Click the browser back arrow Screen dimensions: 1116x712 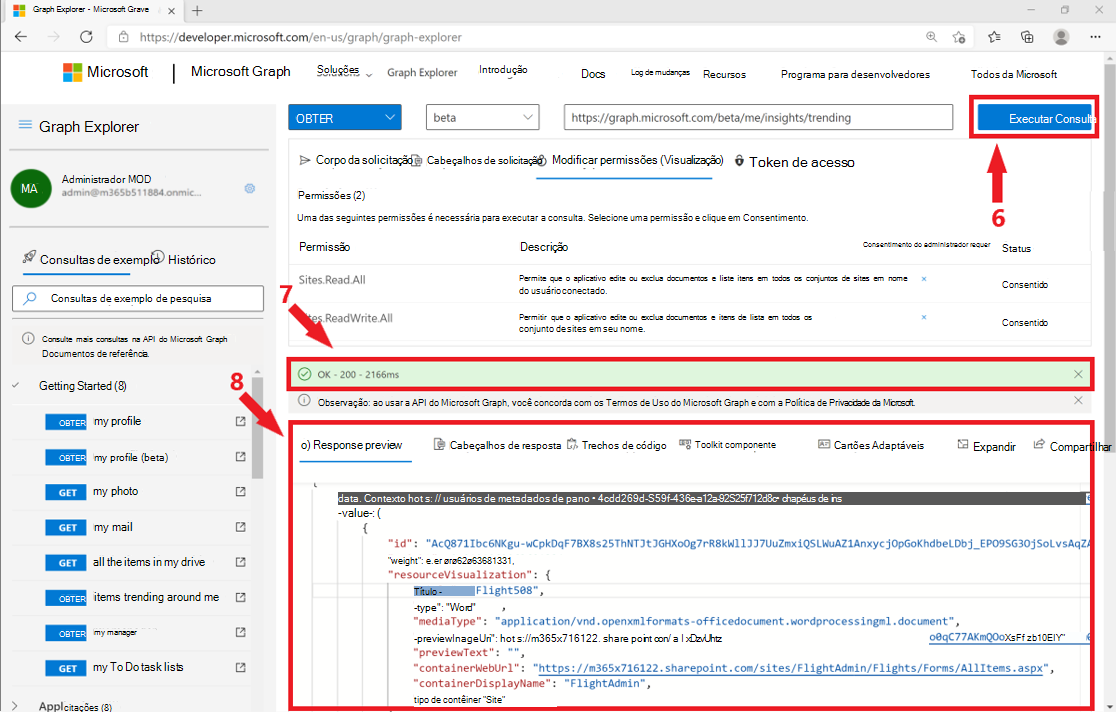click(x=21, y=36)
